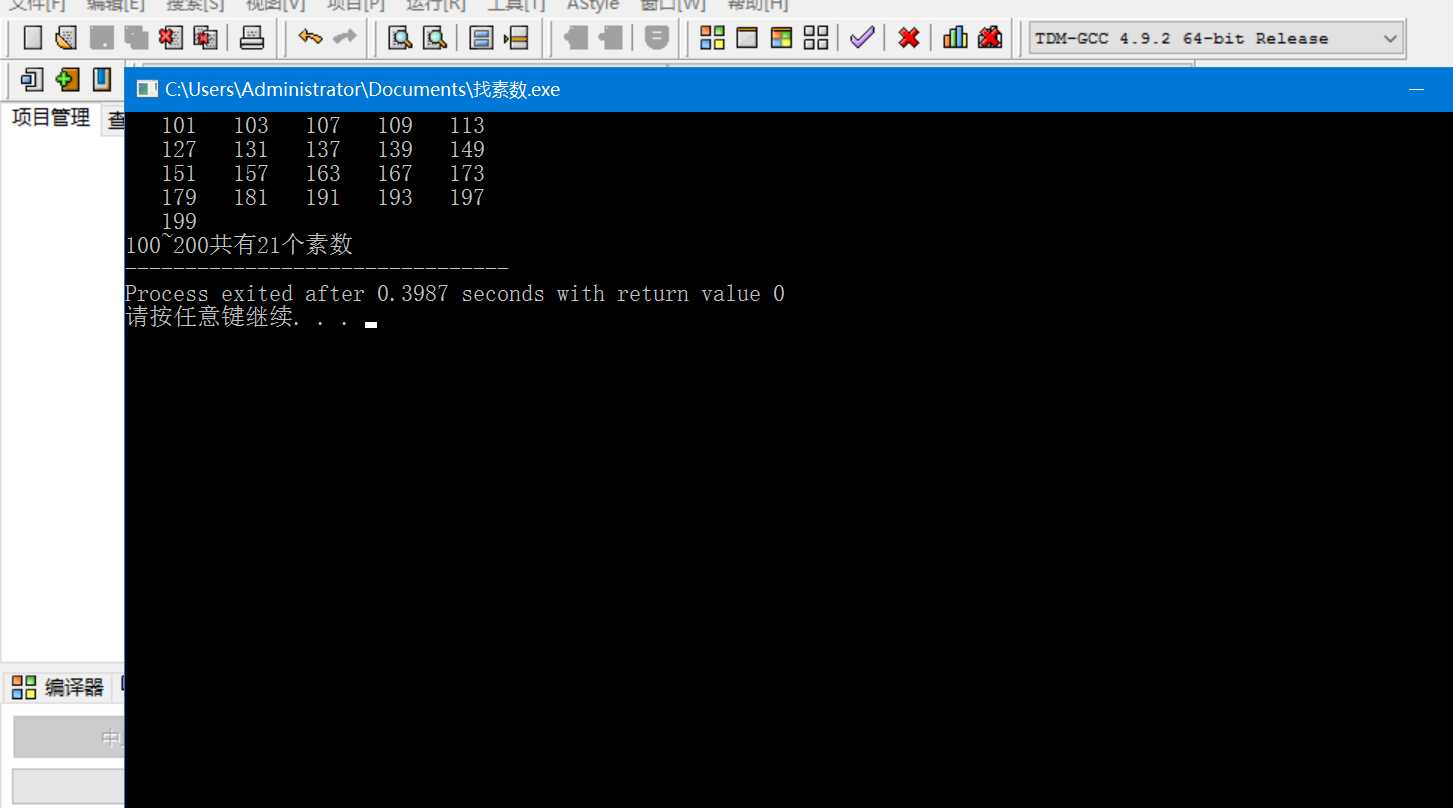1453x808 pixels.
Task: Open Replace with the second magnifier icon
Action: click(x=434, y=38)
